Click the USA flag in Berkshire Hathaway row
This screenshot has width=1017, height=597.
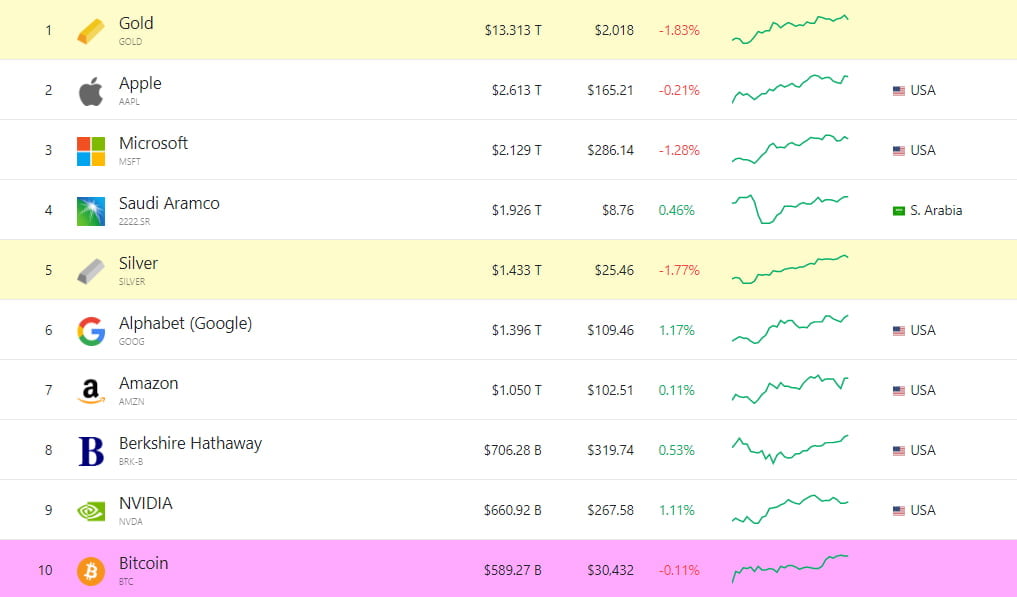898,451
